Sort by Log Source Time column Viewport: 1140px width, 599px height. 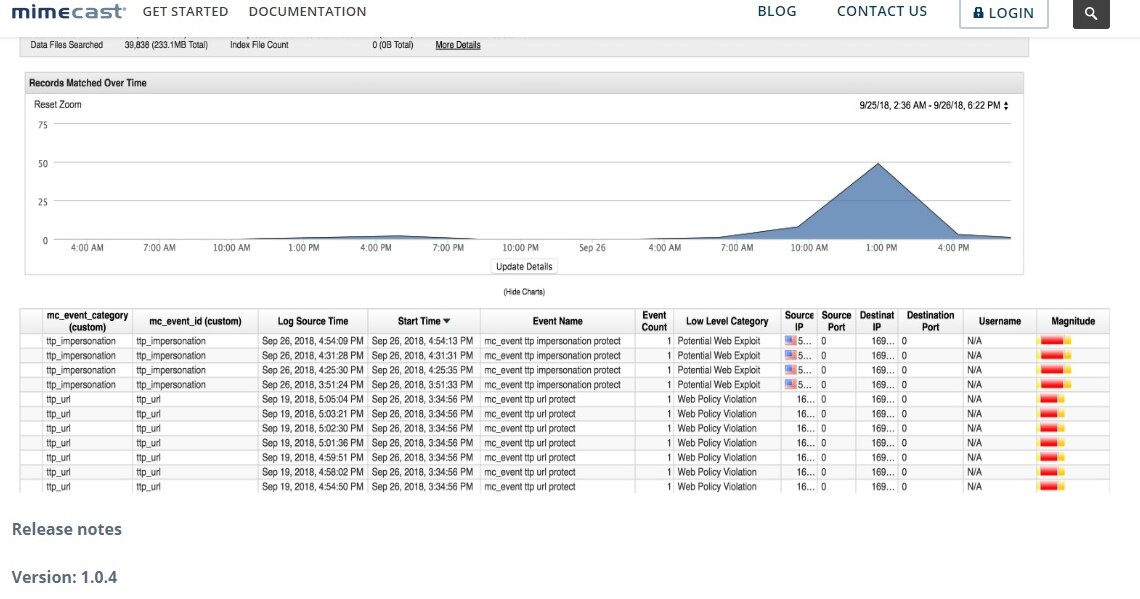pyautogui.click(x=312, y=321)
